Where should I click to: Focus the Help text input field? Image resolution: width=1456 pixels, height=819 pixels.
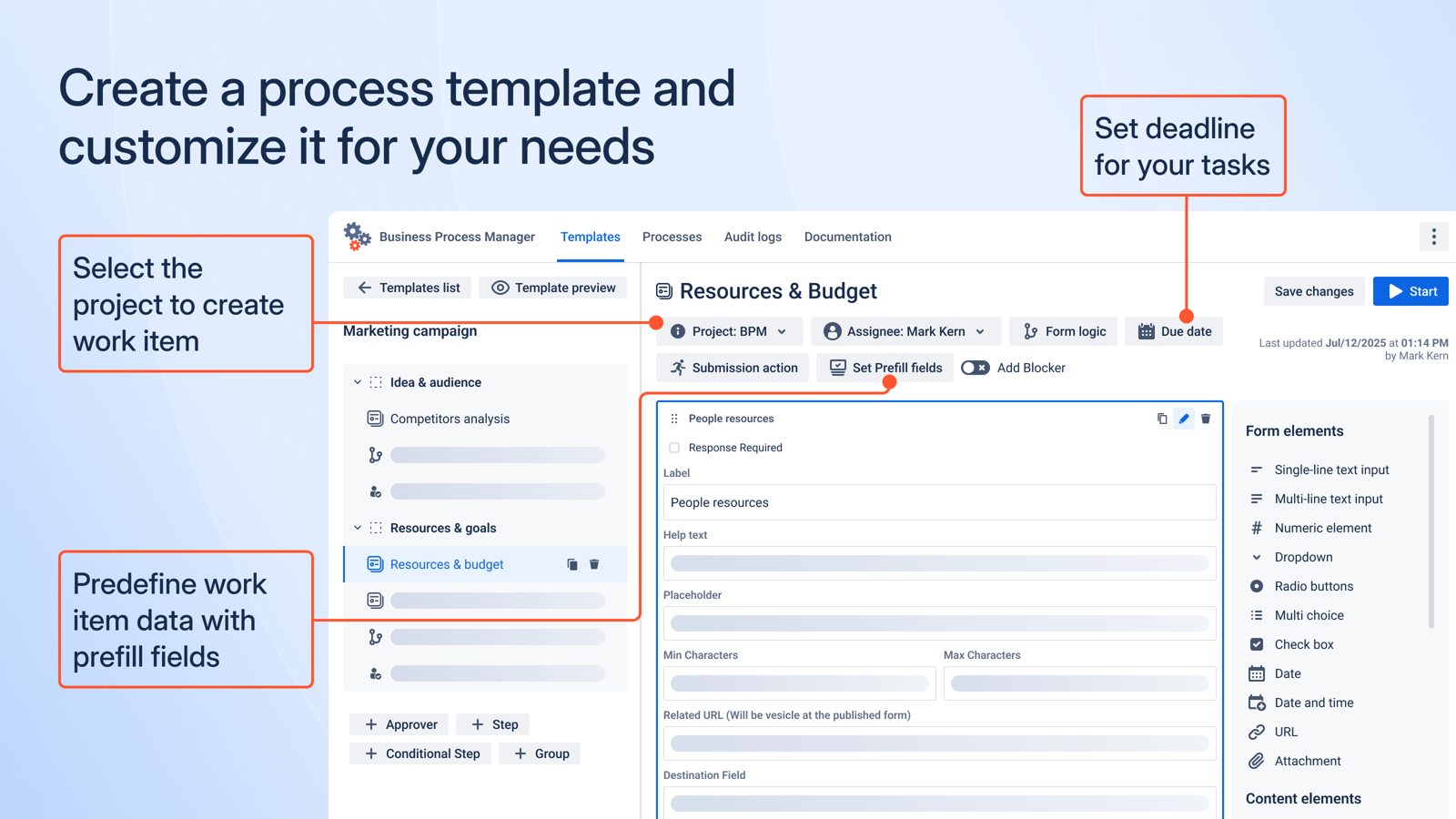click(x=940, y=563)
